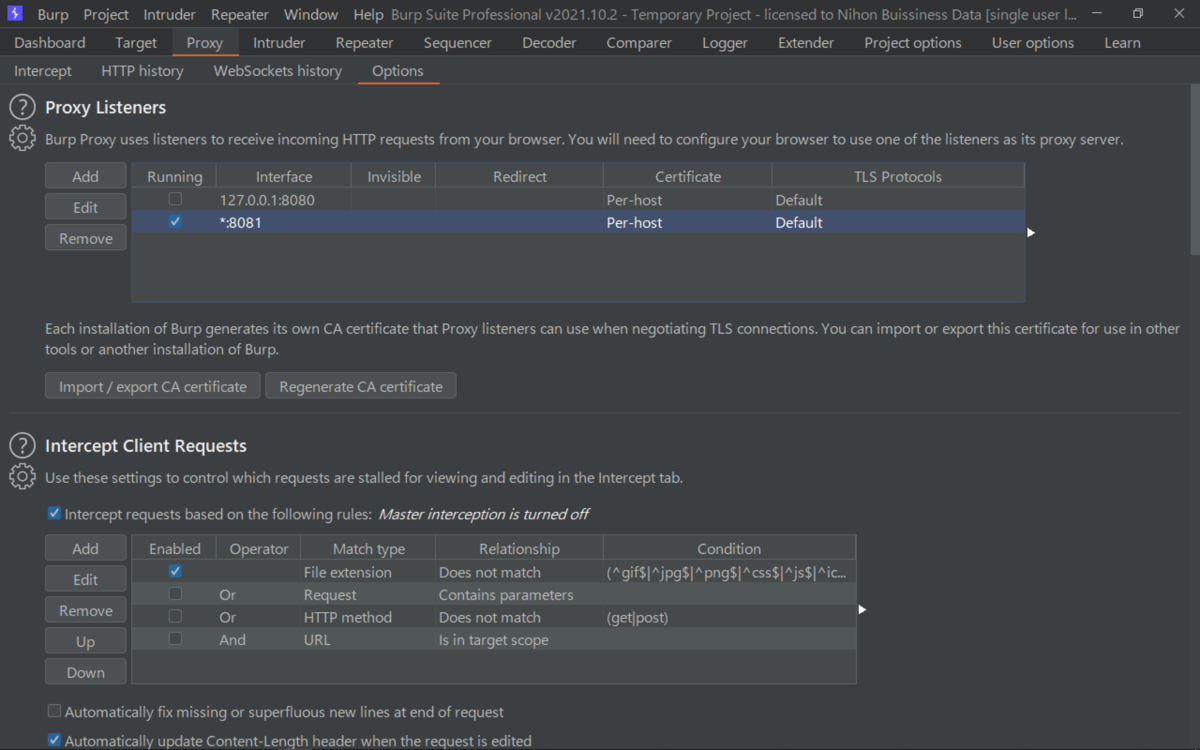The width and height of the screenshot is (1200, 750).
Task: Enable the HTTP method rule checkbox
Action: pyautogui.click(x=175, y=617)
